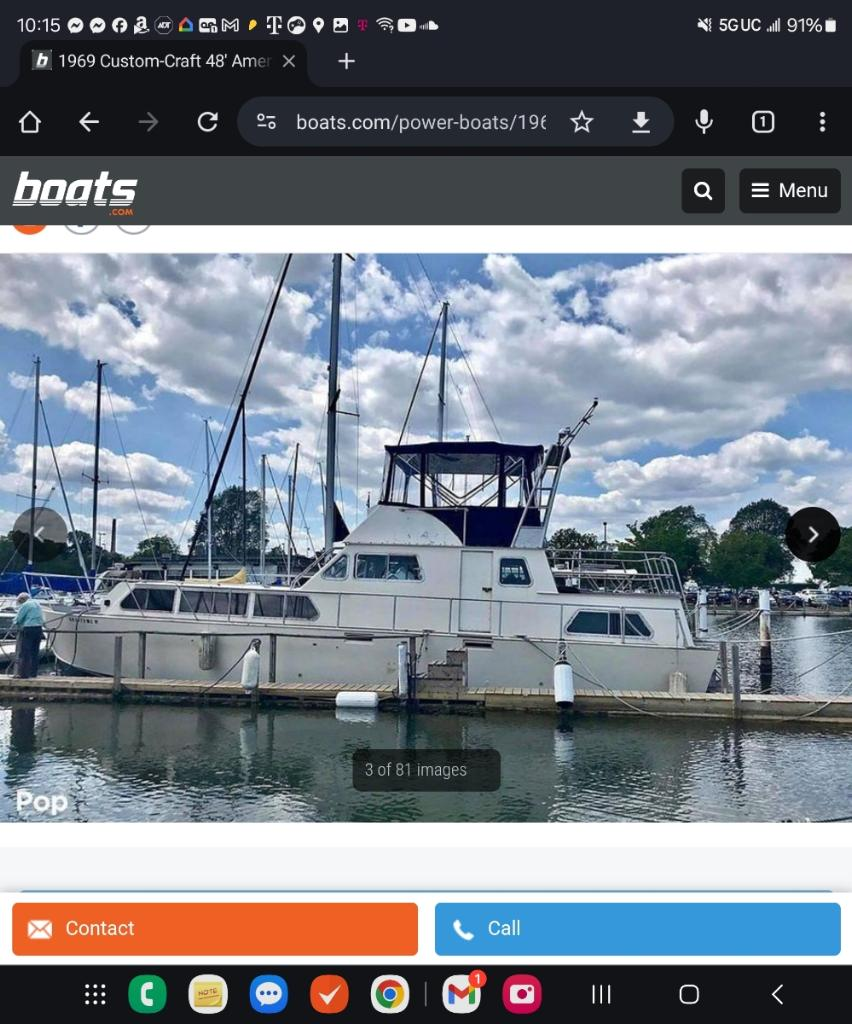Click the blue Call button
This screenshot has width=852, height=1024.
pyautogui.click(x=637, y=929)
